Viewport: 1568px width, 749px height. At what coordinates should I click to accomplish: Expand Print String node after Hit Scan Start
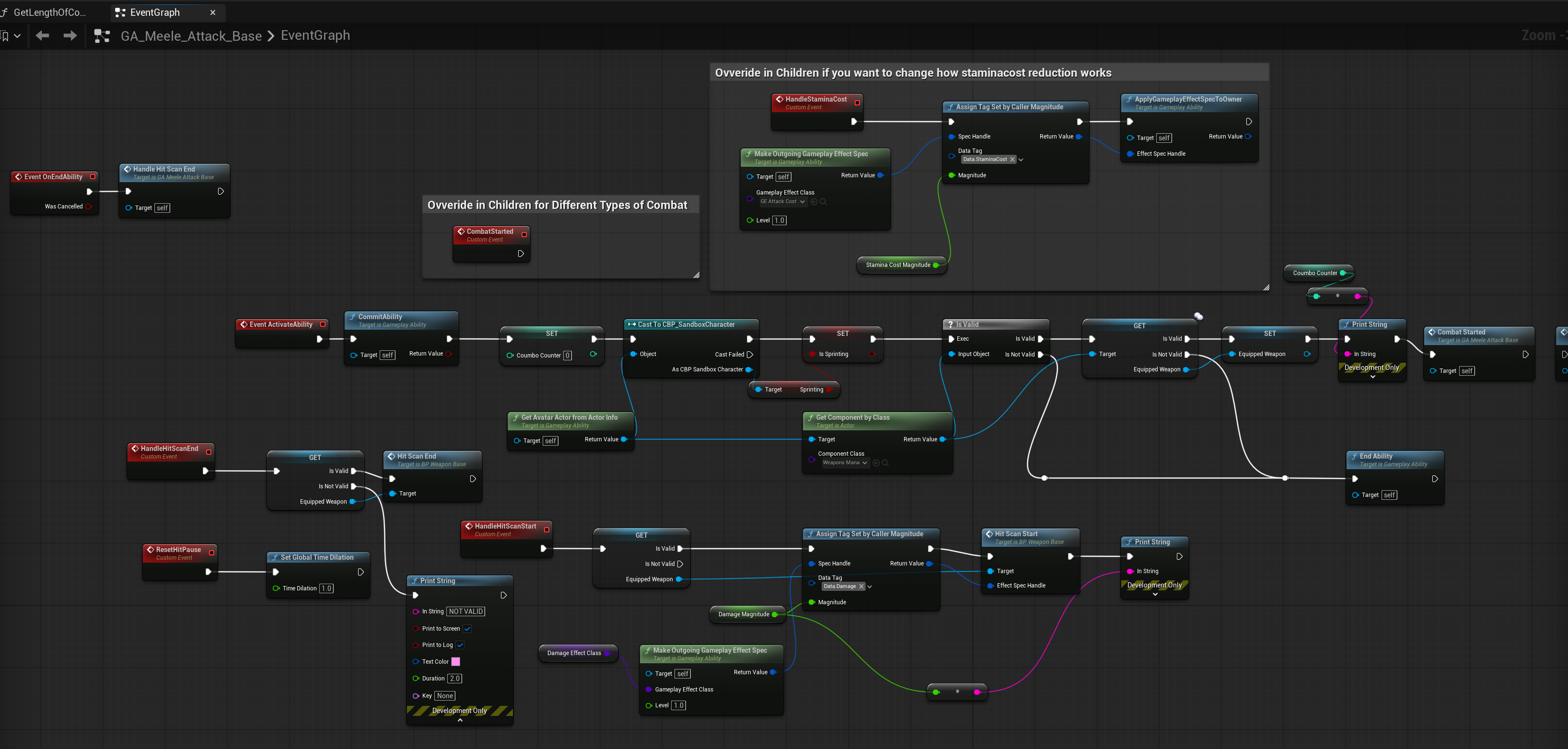(x=1155, y=594)
